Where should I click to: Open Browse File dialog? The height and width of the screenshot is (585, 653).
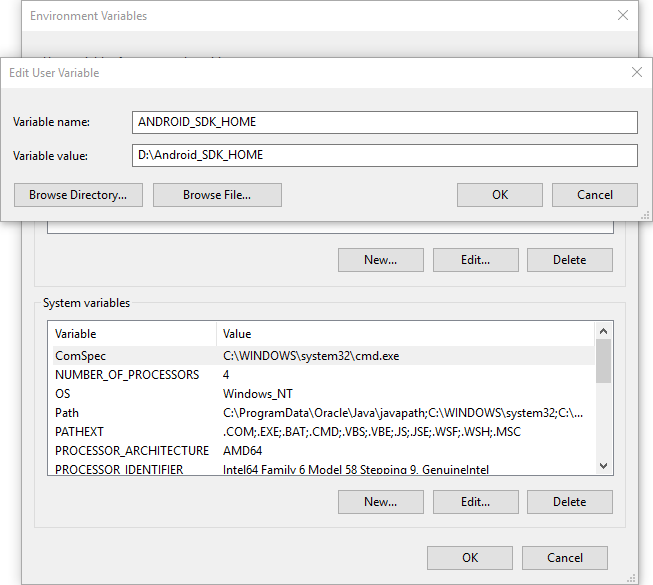[217, 195]
